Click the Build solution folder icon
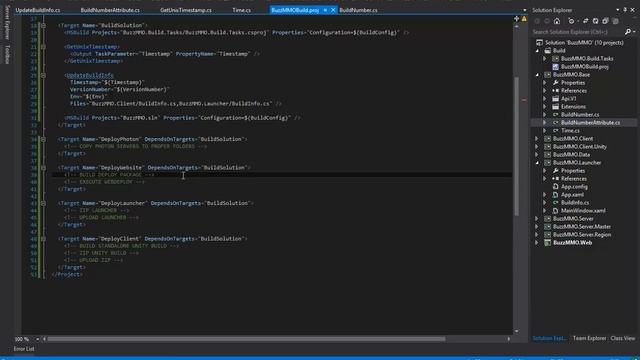This screenshot has width=640, height=360. click(x=548, y=51)
